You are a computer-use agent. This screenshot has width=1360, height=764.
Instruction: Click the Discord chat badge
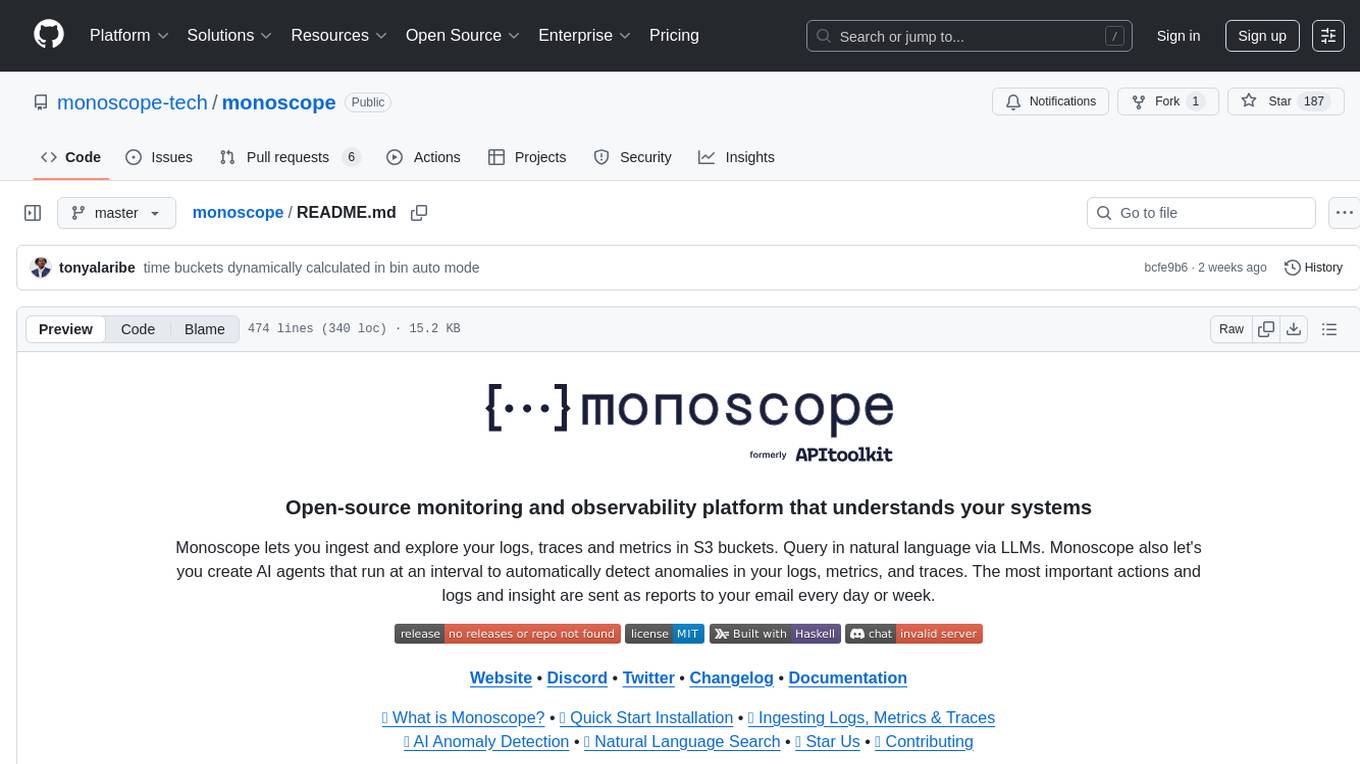coord(914,633)
